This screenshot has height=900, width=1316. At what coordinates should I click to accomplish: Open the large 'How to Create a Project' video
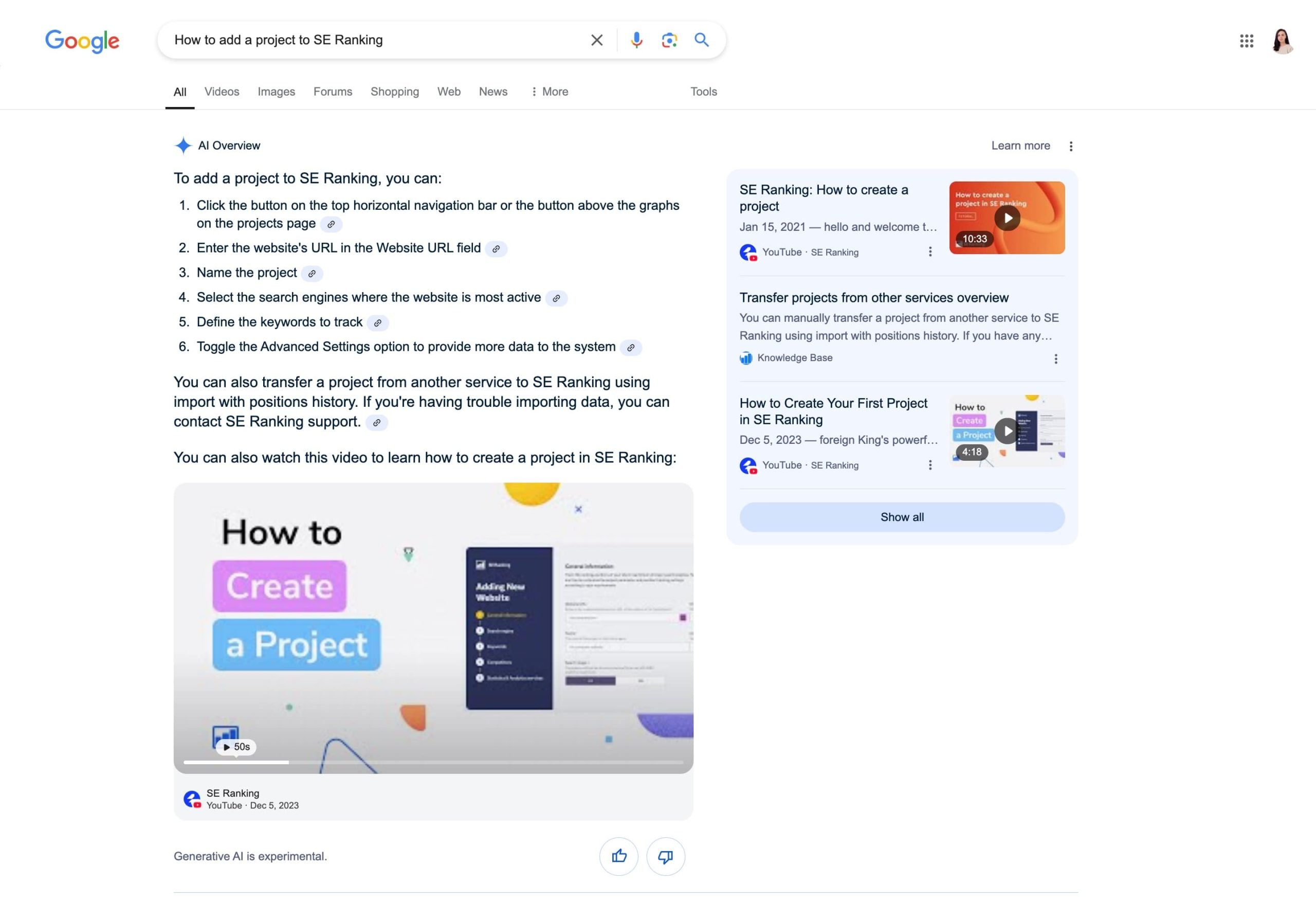pyautogui.click(x=433, y=628)
